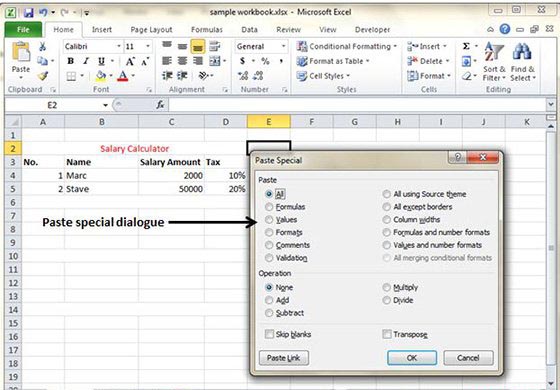Click OK in Paste Special dialog
The width and height of the screenshot is (560, 390).
(412, 358)
